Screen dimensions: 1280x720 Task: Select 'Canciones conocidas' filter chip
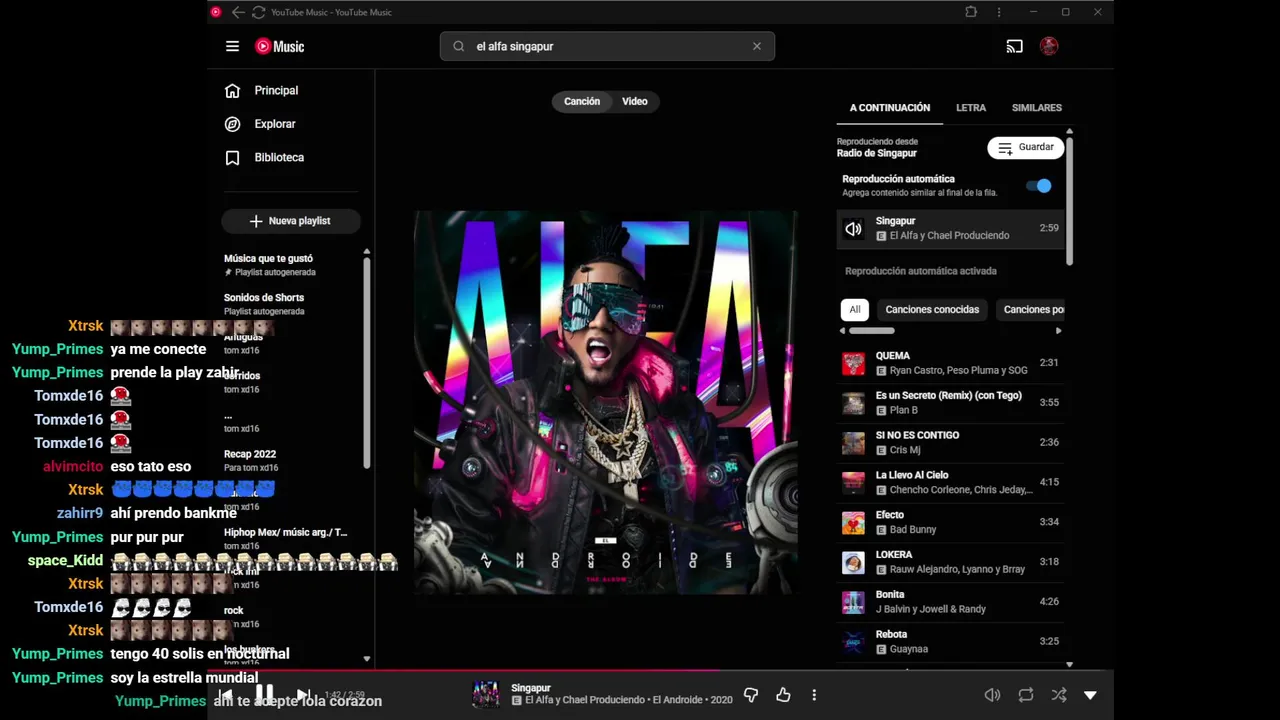click(x=932, y=310)
